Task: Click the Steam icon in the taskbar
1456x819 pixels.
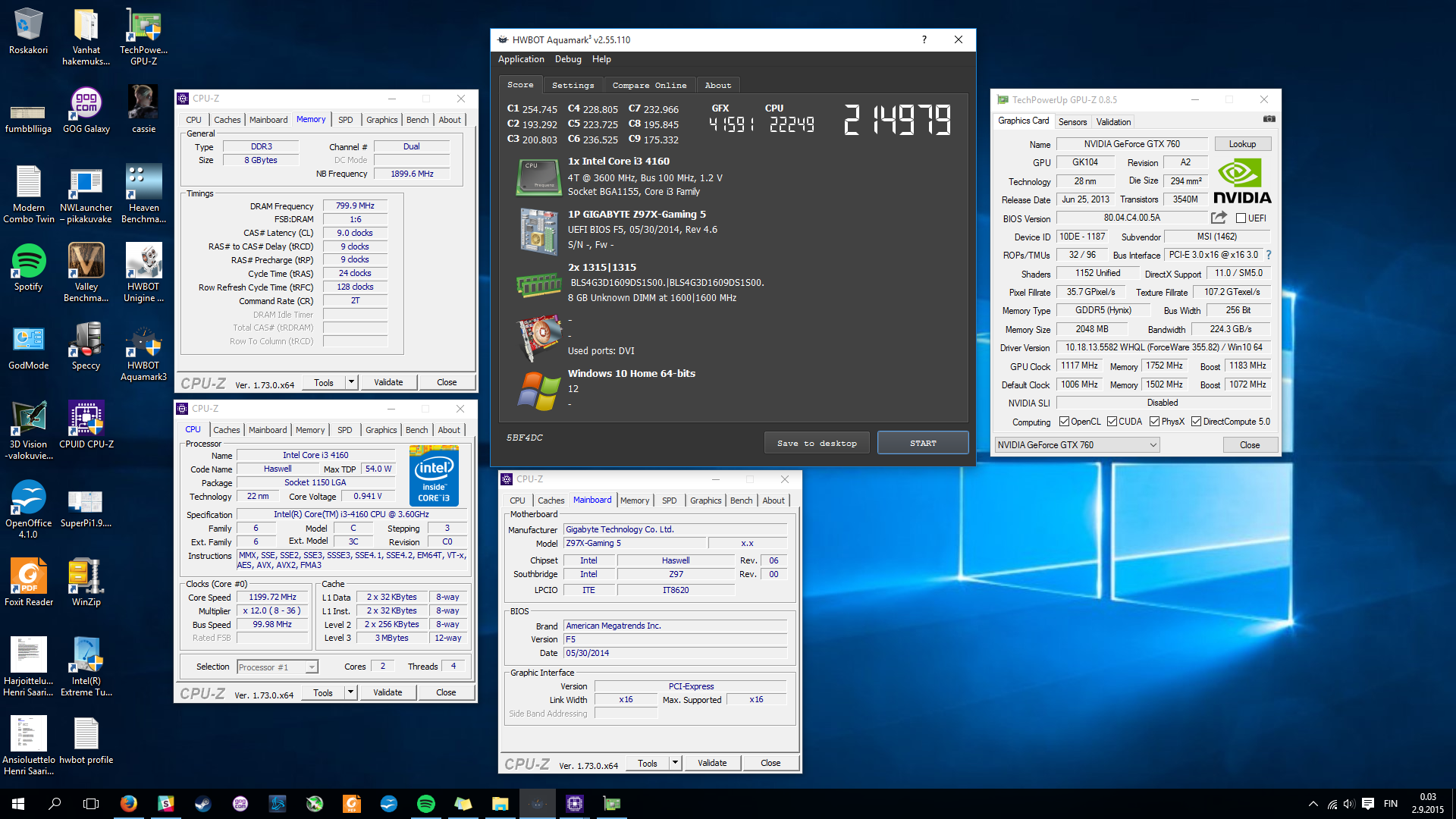Action: coord(202,804)
